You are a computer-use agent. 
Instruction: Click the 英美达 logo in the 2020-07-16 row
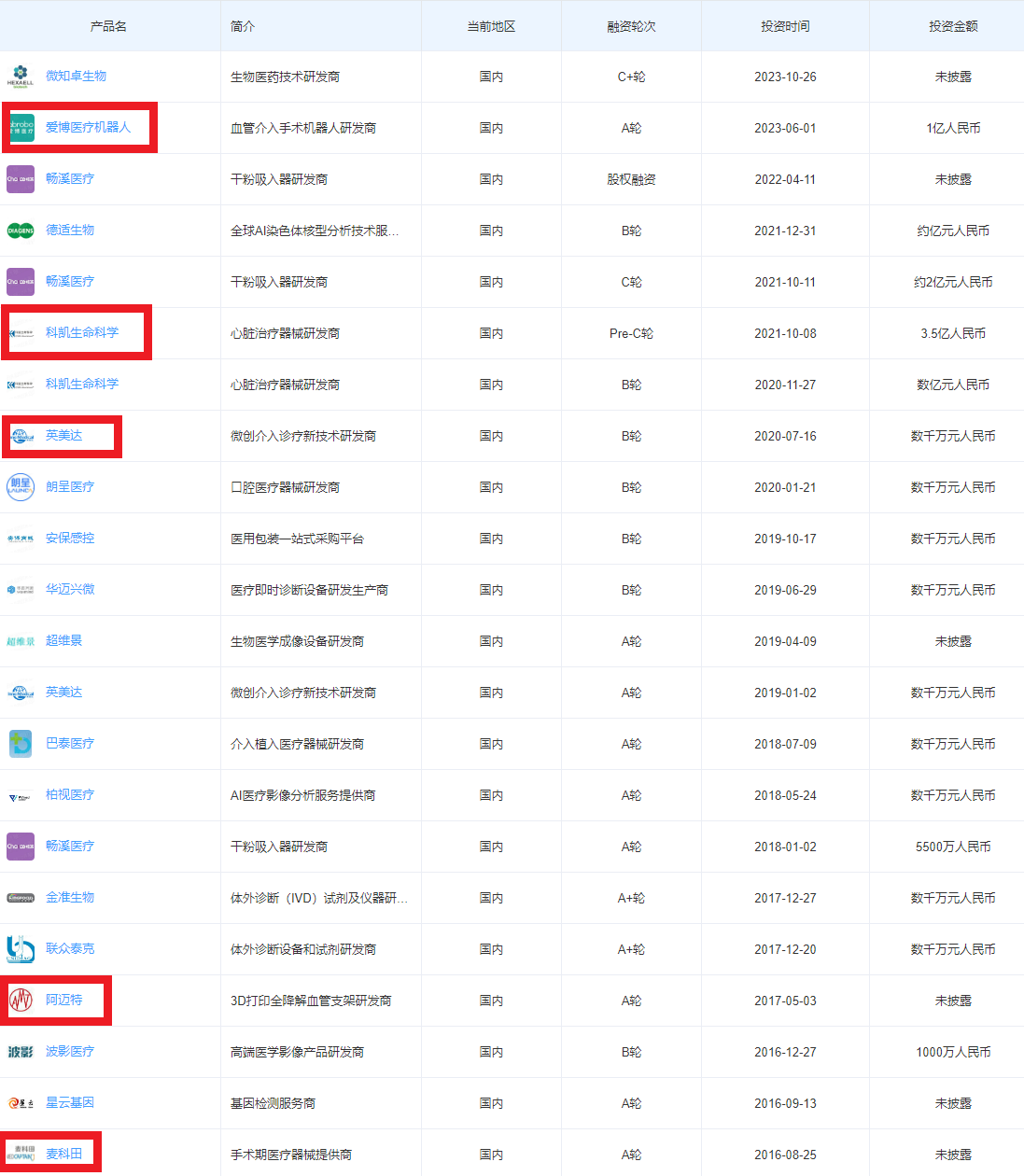pyautogui.click(x=21, y=436)
